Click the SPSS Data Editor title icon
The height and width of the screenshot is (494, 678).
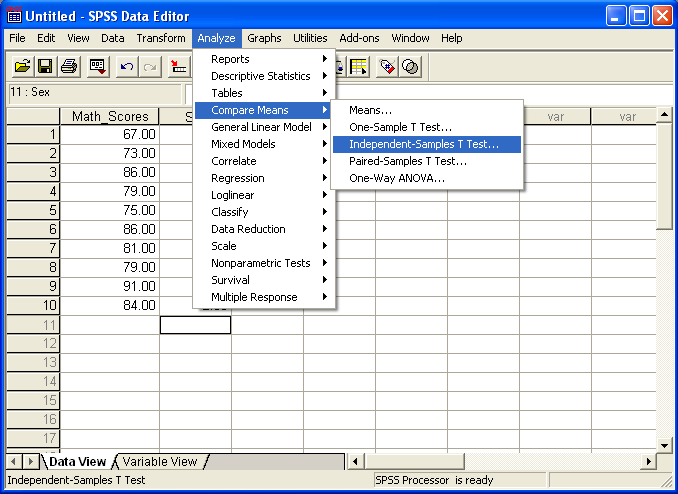(x=14, y=16)
